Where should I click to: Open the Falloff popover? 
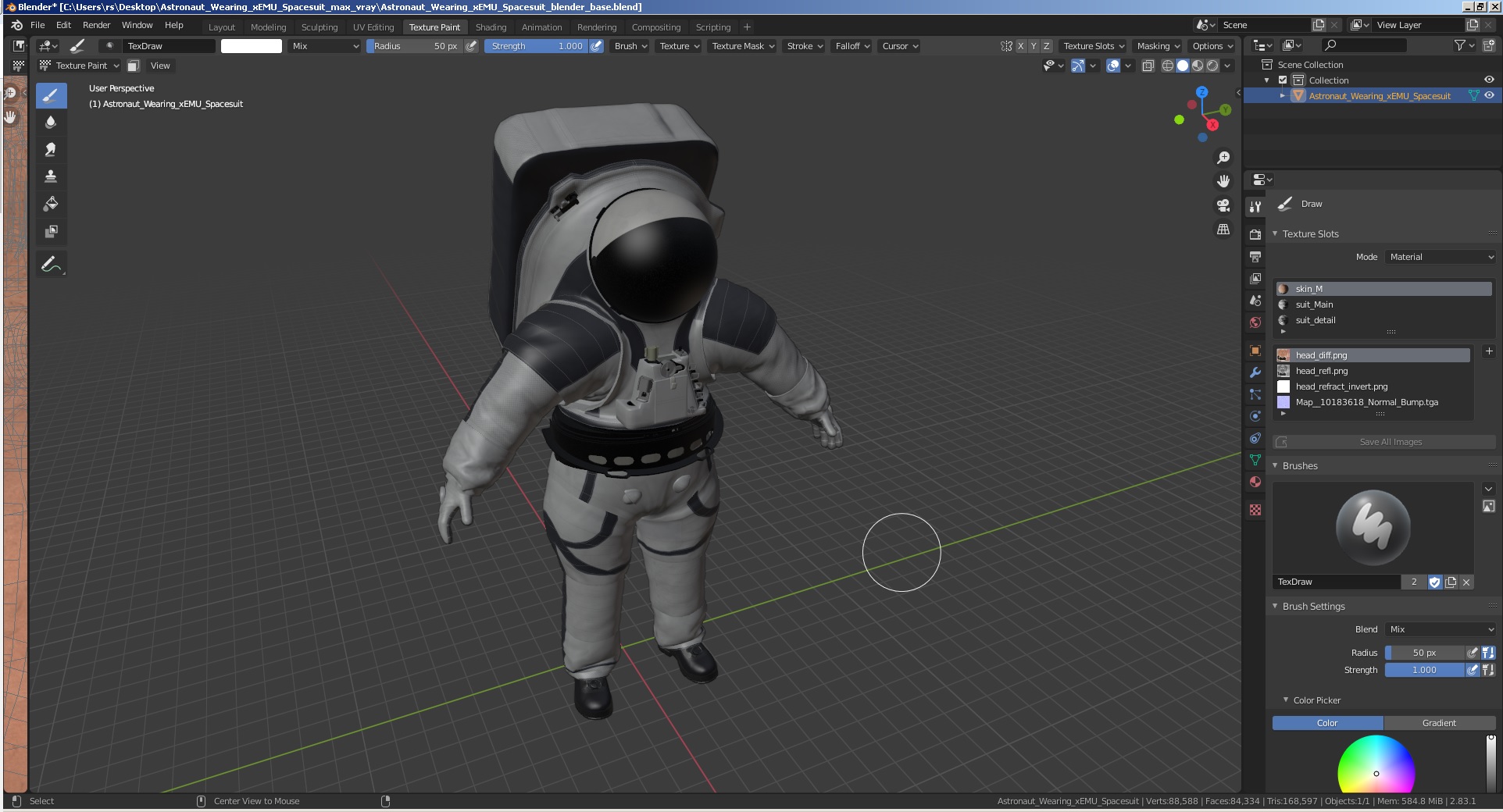[x=852, y=46]
